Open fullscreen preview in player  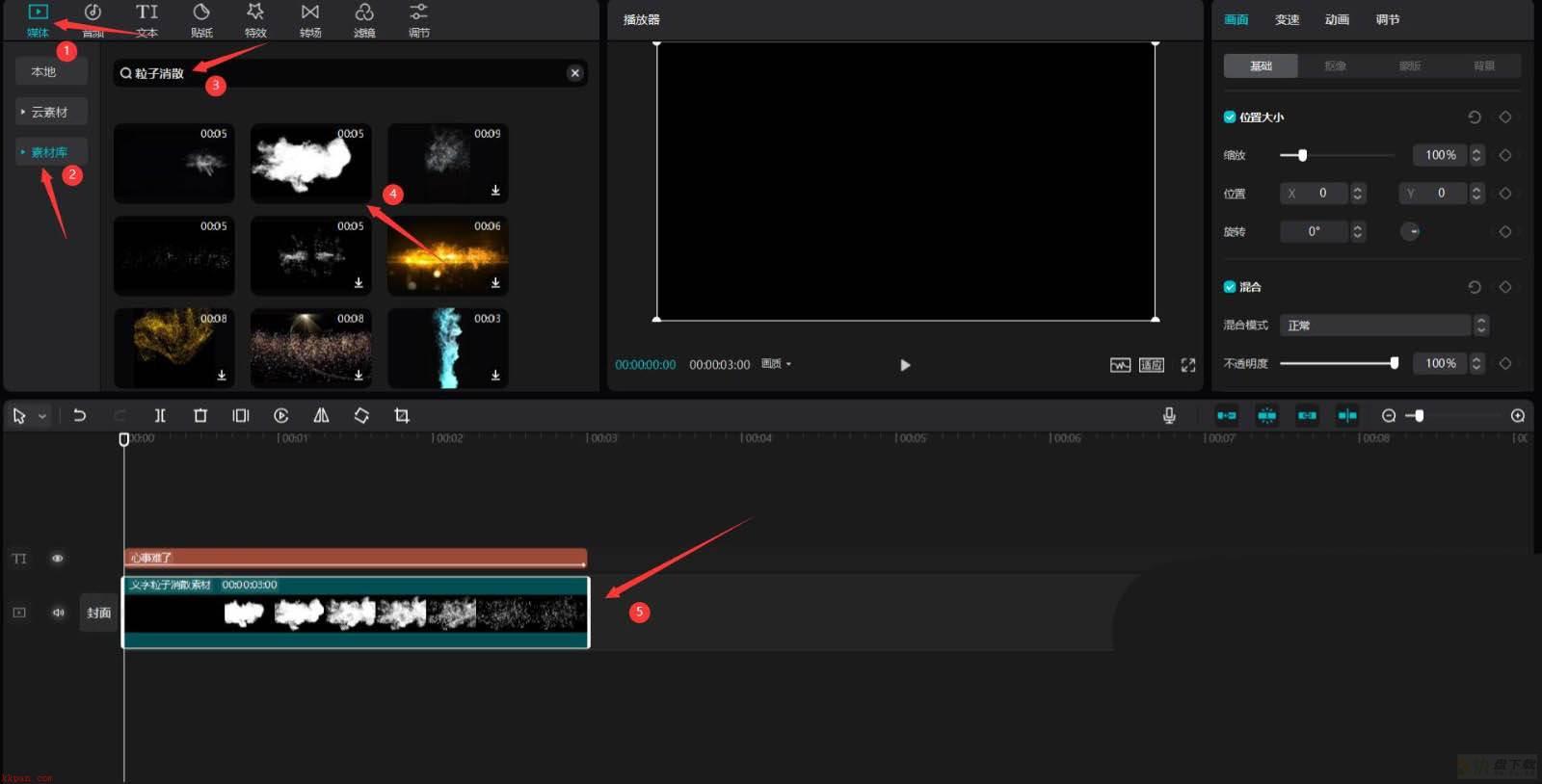(x=1188, y=365)
